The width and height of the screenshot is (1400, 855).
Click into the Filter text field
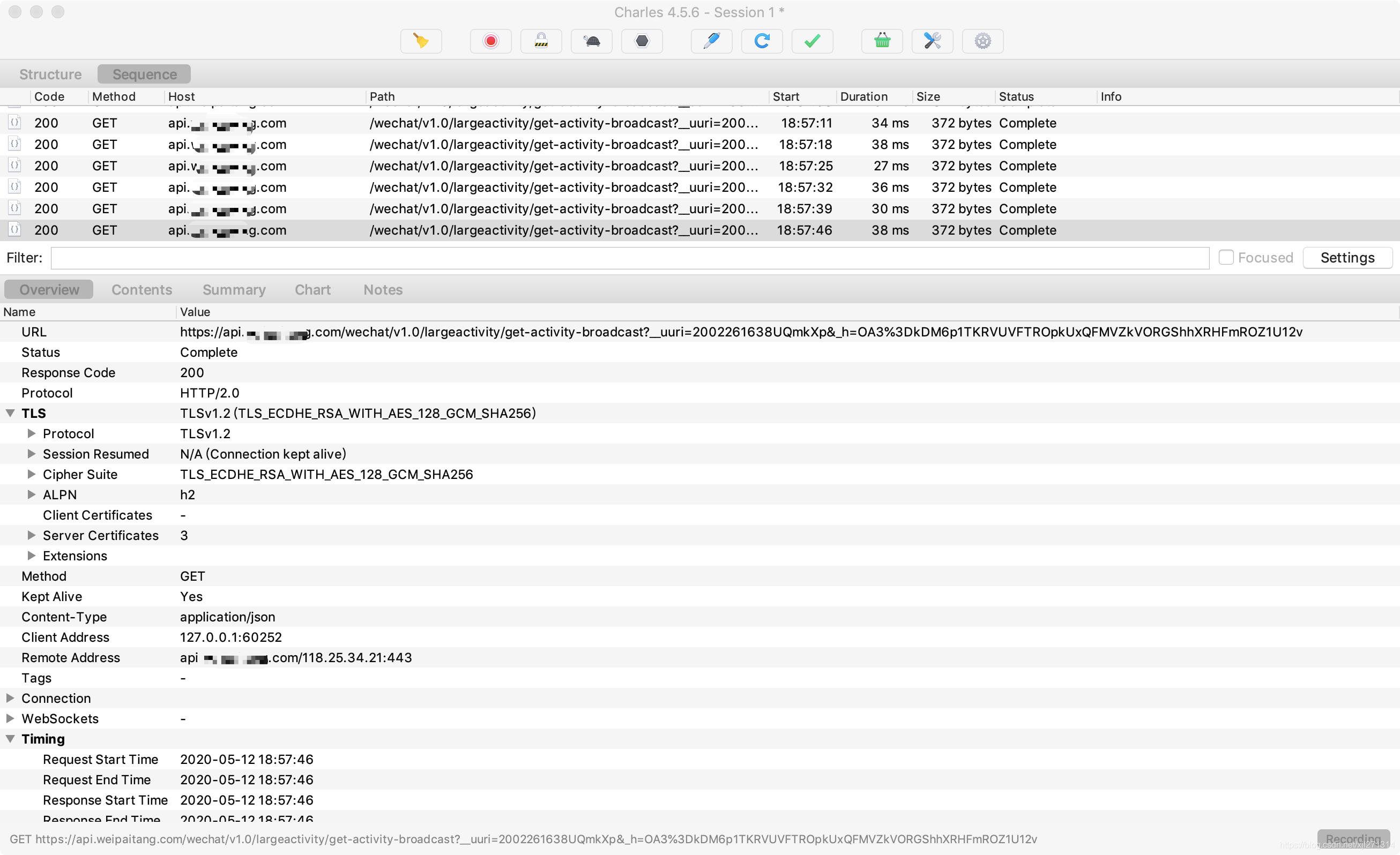coord(630,258)
